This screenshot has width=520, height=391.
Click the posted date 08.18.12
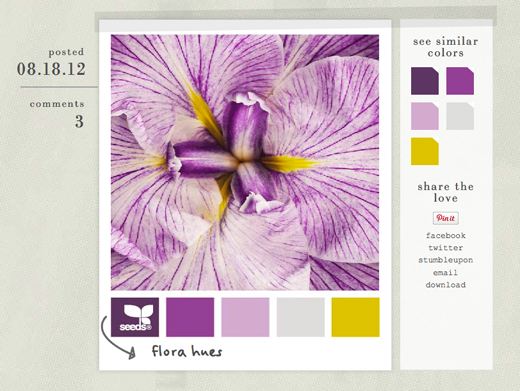(51, 69)
